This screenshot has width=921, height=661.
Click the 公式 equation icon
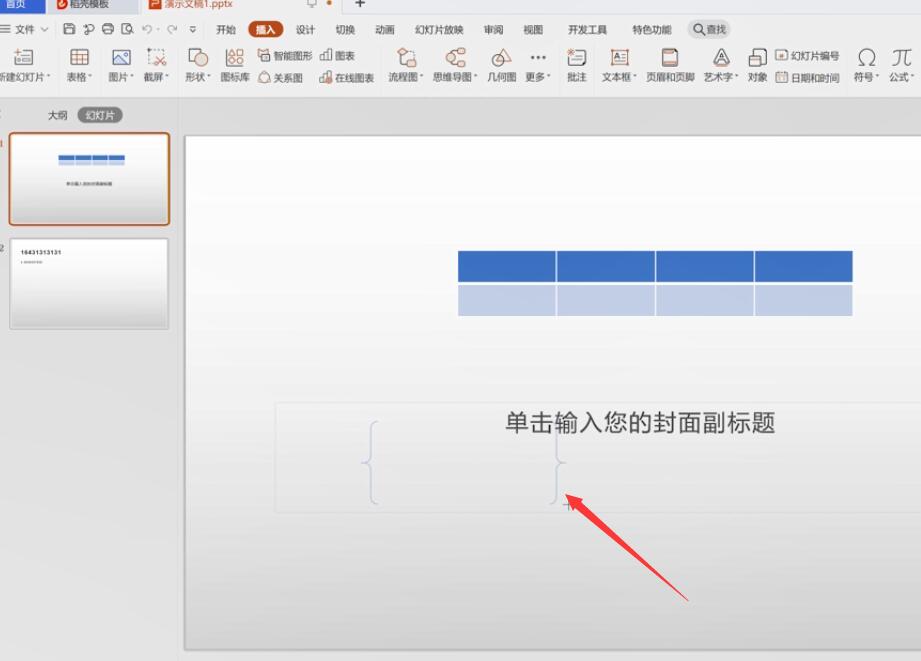901,58
